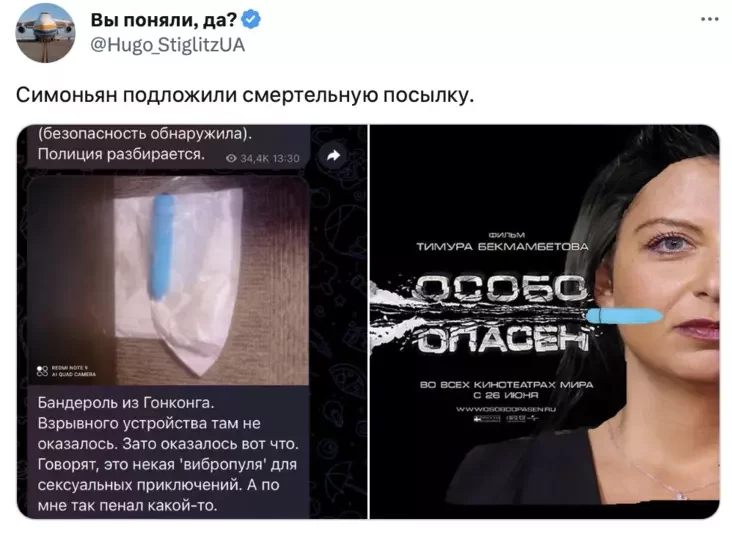Visit the www.osoboopasen.ru link on the poster
This screenshot has height=533, width=732.
pos(506,409)
